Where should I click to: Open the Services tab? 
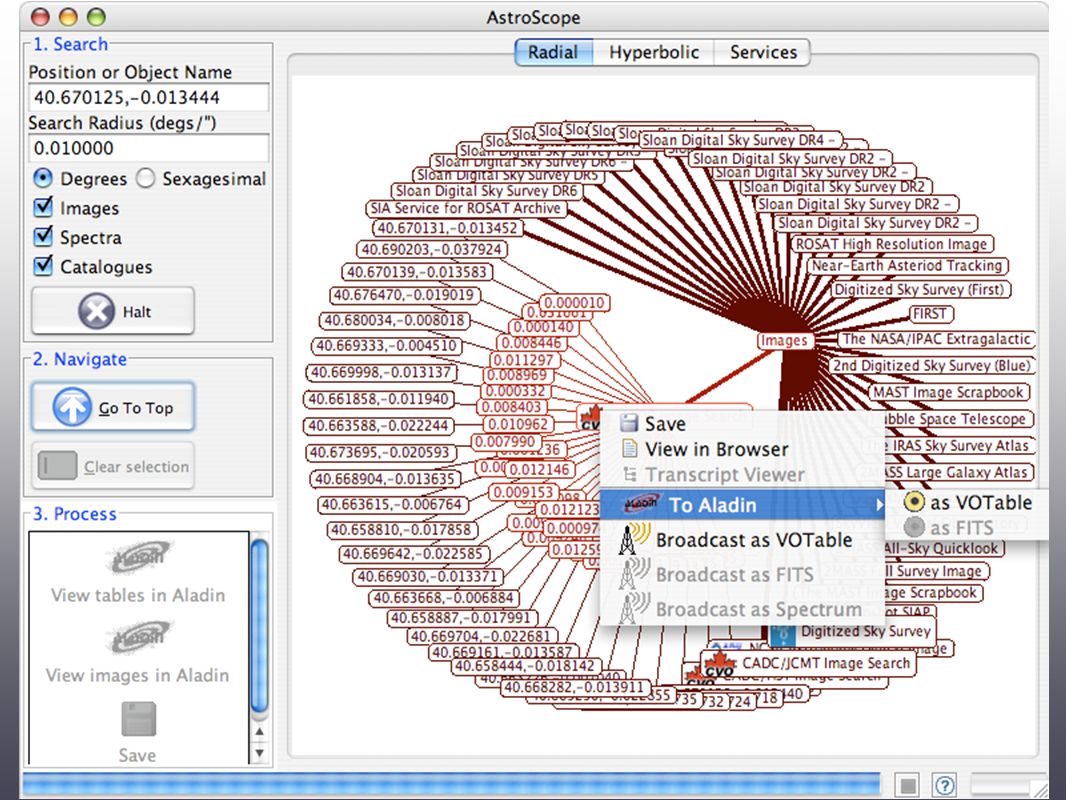[763, 52]
